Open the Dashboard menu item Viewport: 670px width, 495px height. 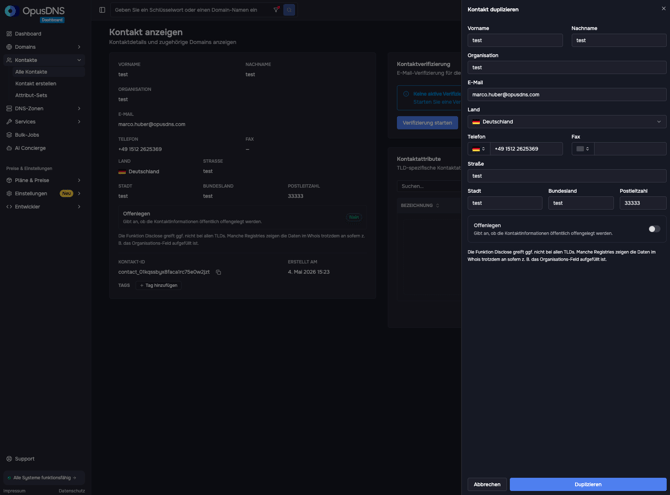(x=44, y=34)
